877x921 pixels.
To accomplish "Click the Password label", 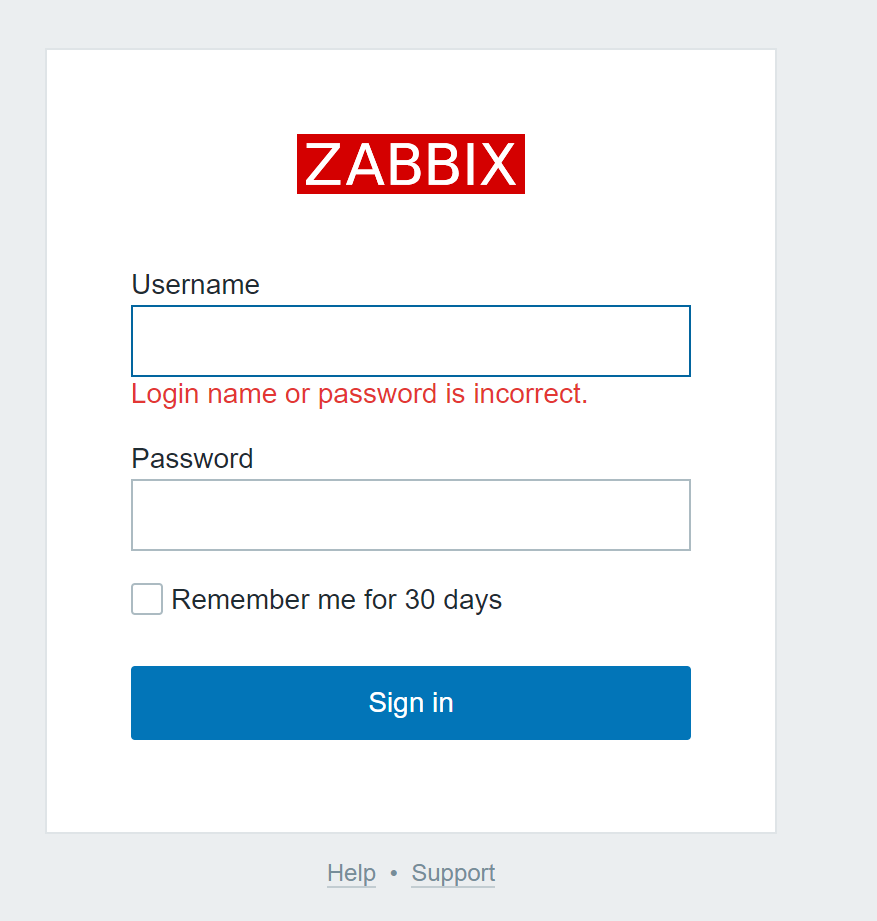I will 192,459.
